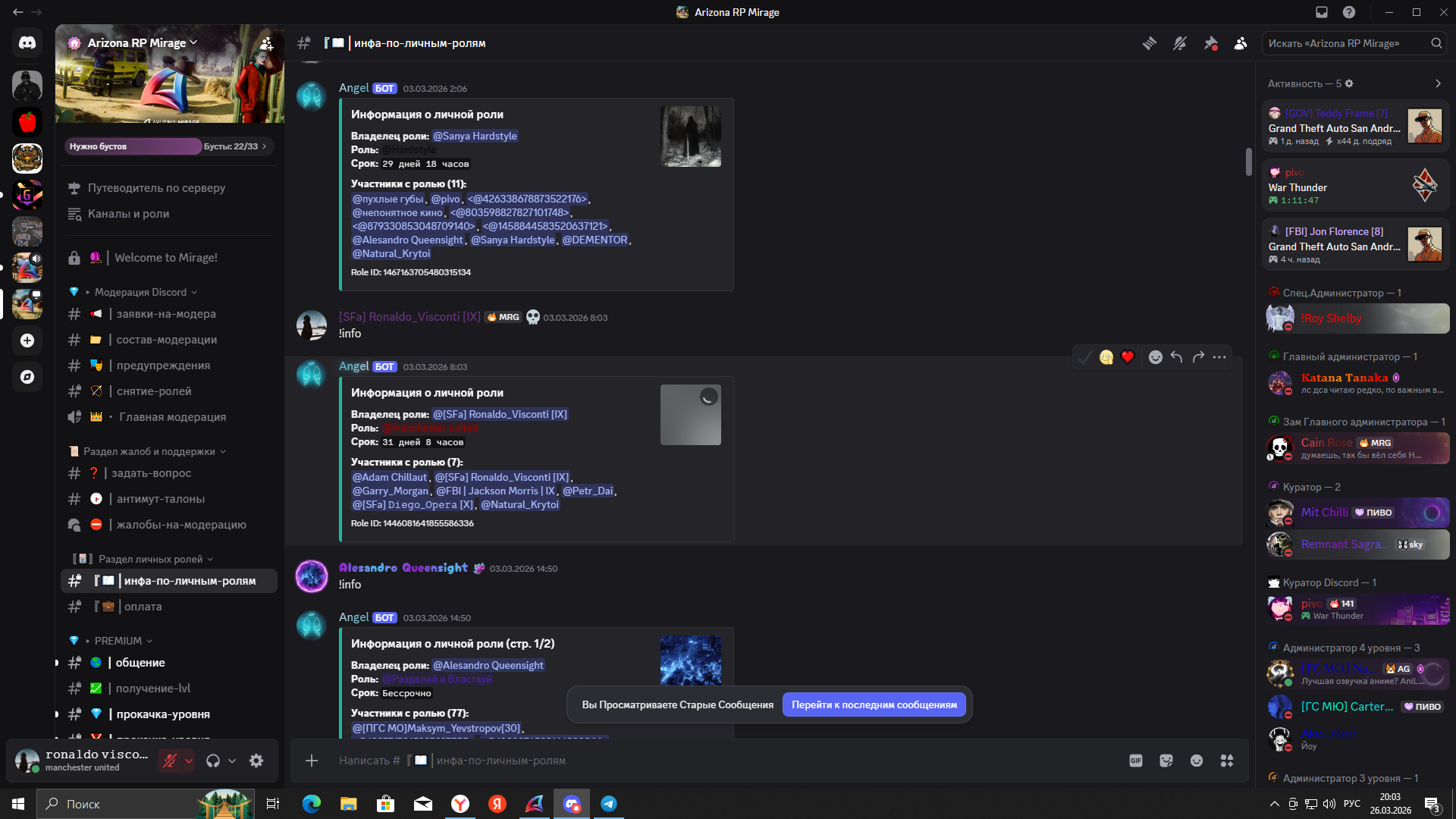
Task: Open the emoji picker in message bar
Action: pos(1197,761)
